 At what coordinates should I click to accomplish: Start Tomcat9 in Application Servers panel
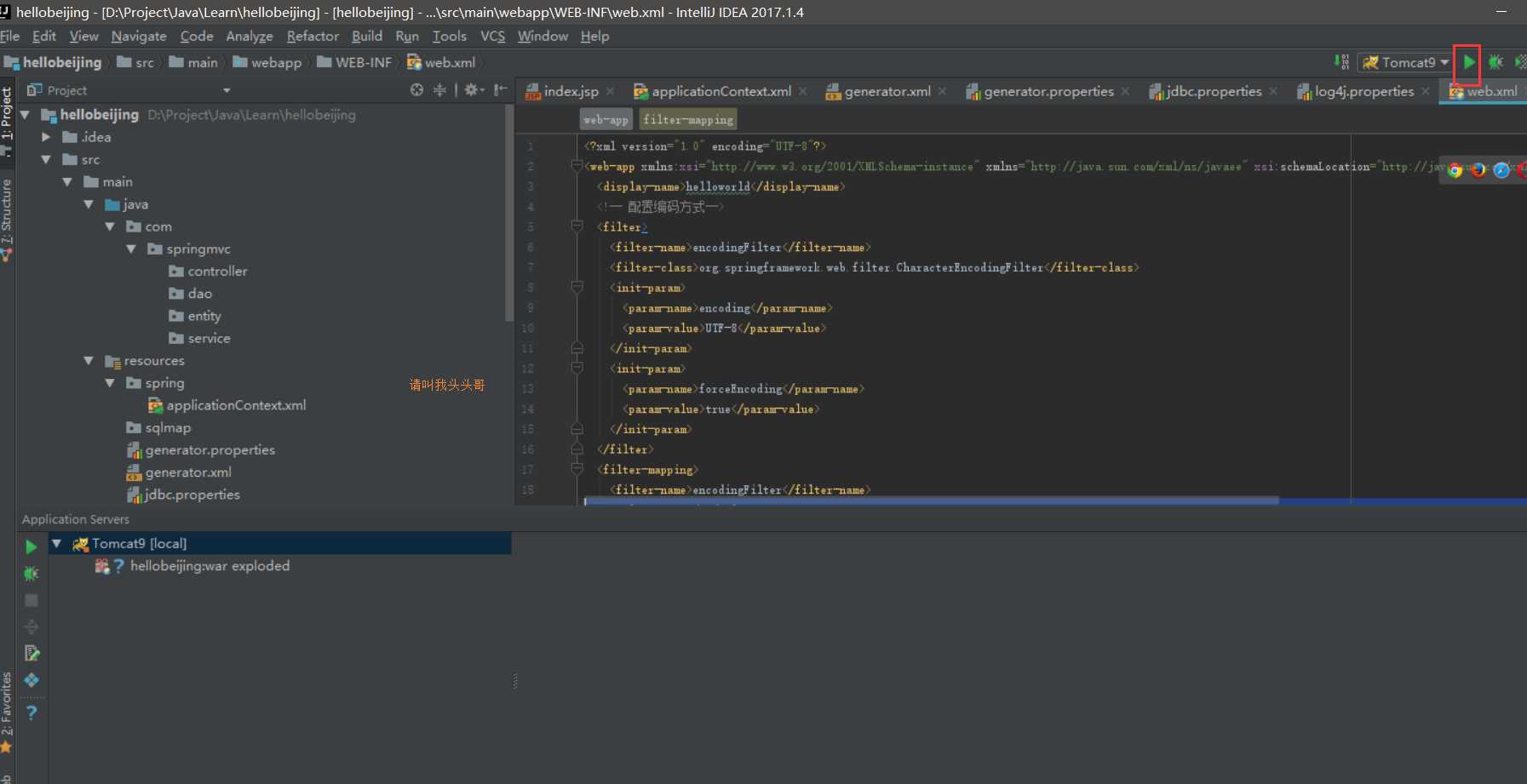tap(32, 547)
